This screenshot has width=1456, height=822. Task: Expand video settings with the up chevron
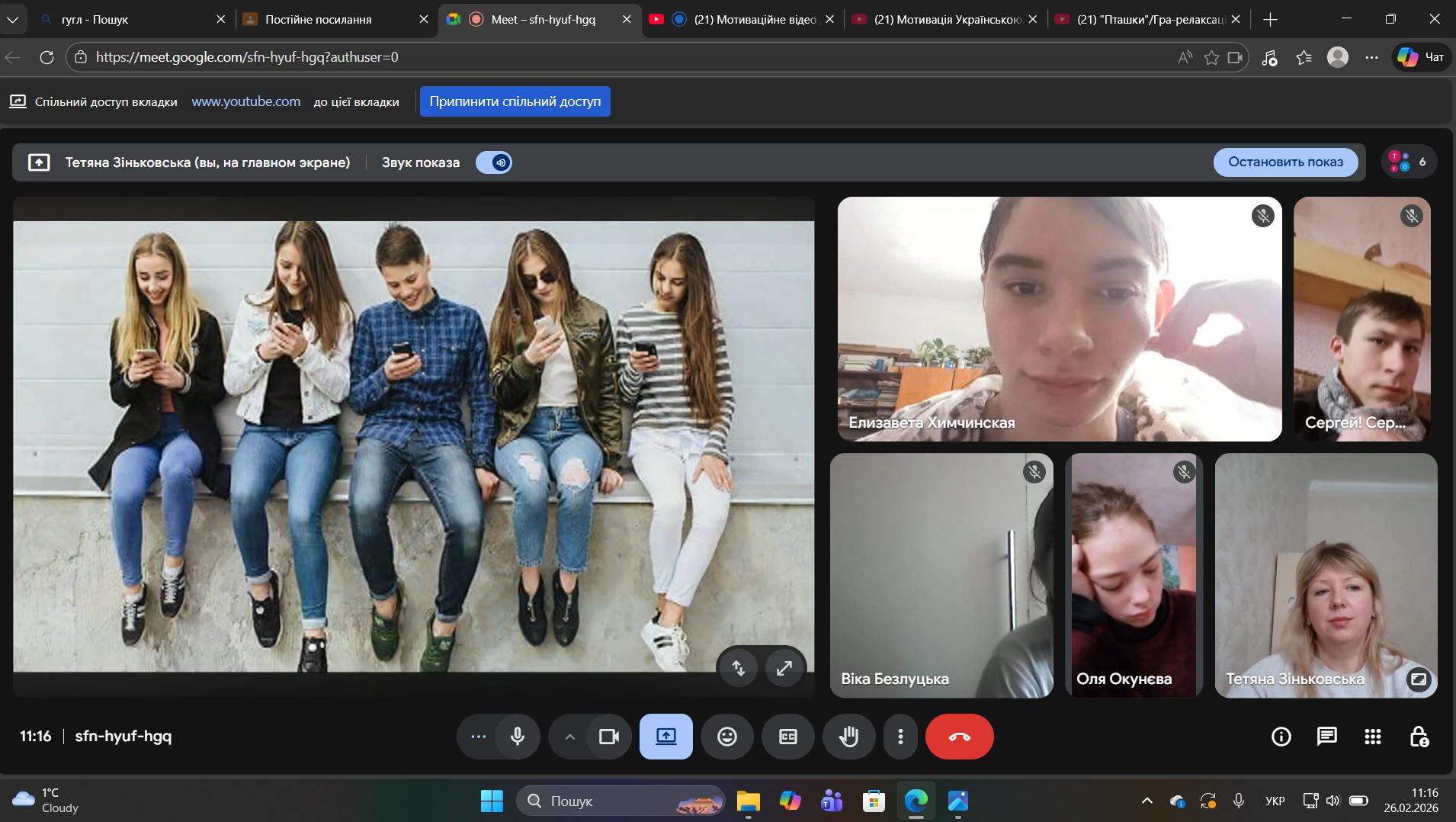click(x=569, y=737)
